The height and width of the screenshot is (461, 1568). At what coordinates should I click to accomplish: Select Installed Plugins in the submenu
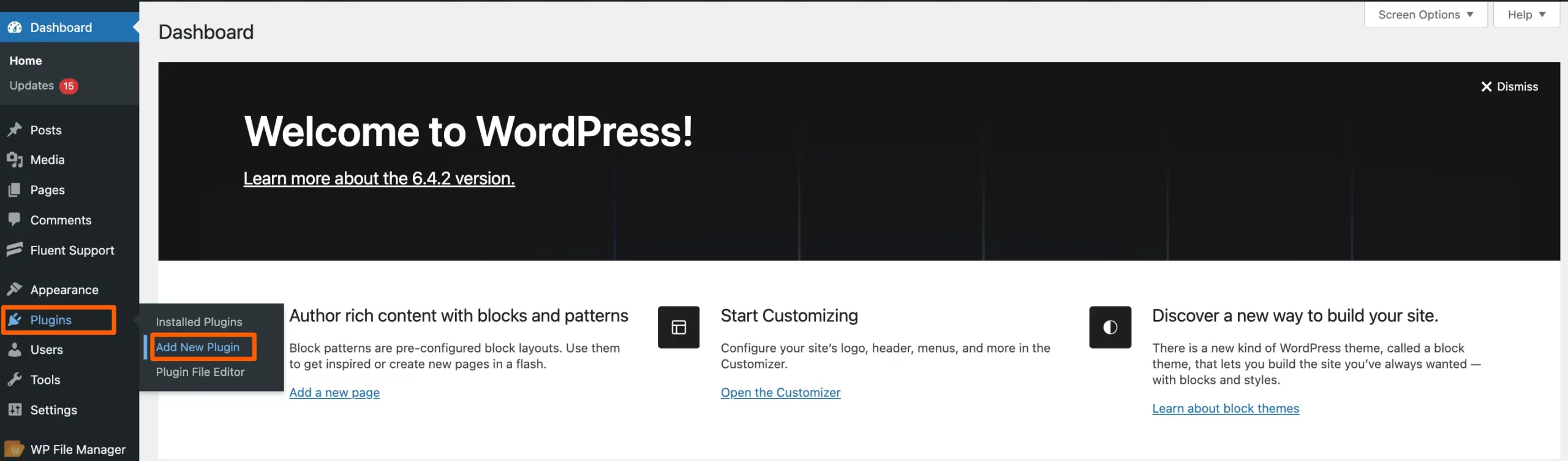[x=198, y=321]
